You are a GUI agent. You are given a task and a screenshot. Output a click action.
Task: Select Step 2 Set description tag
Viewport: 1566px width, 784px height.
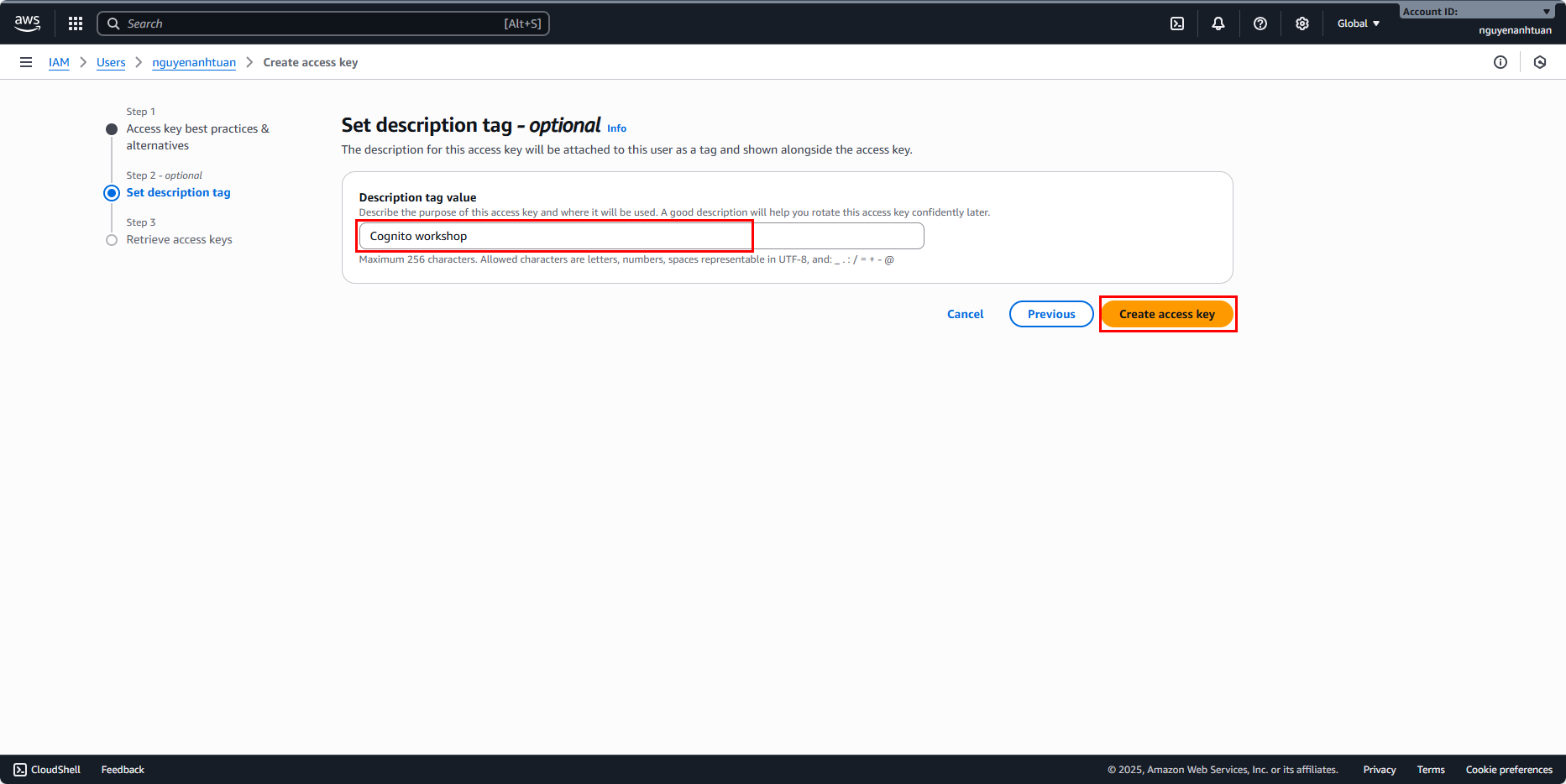pos(178,193)
